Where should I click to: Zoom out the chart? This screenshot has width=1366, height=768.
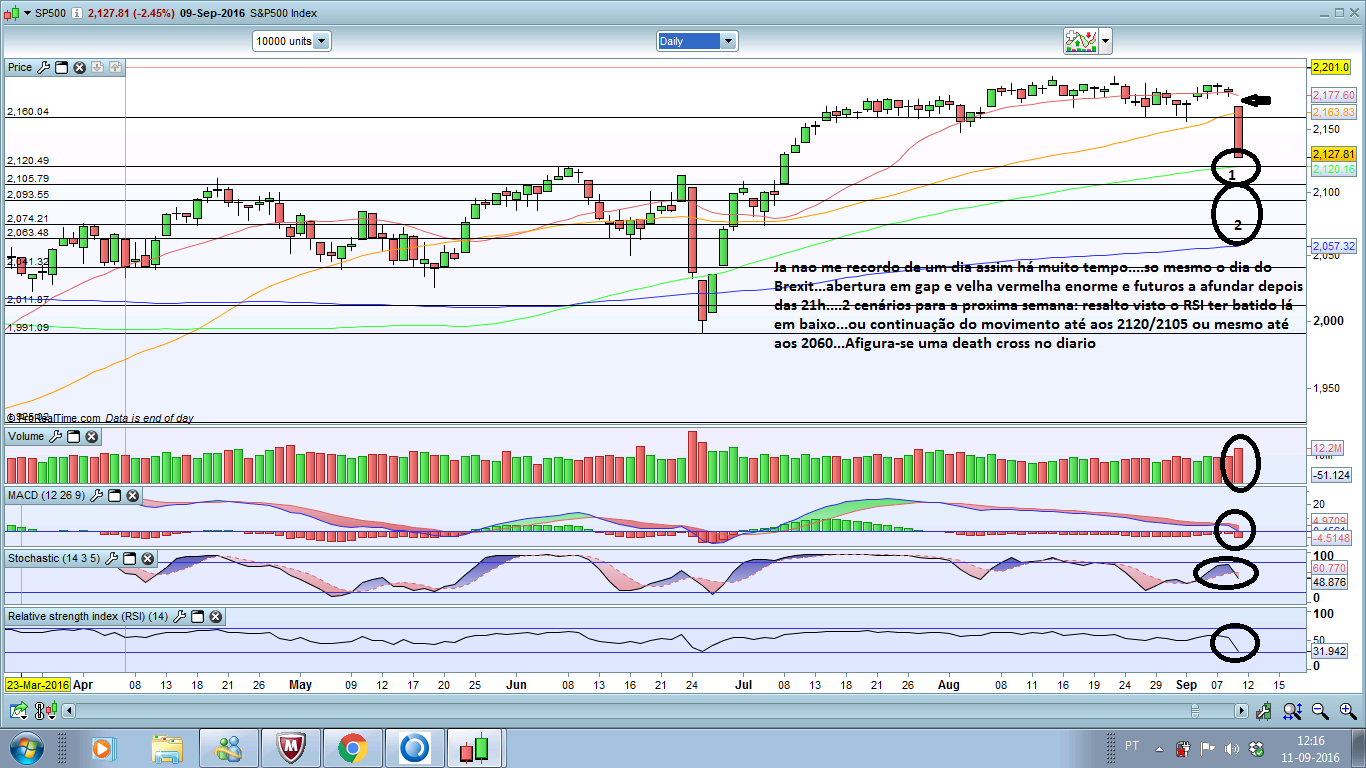pyautogui.click(x=1320, y=710)
